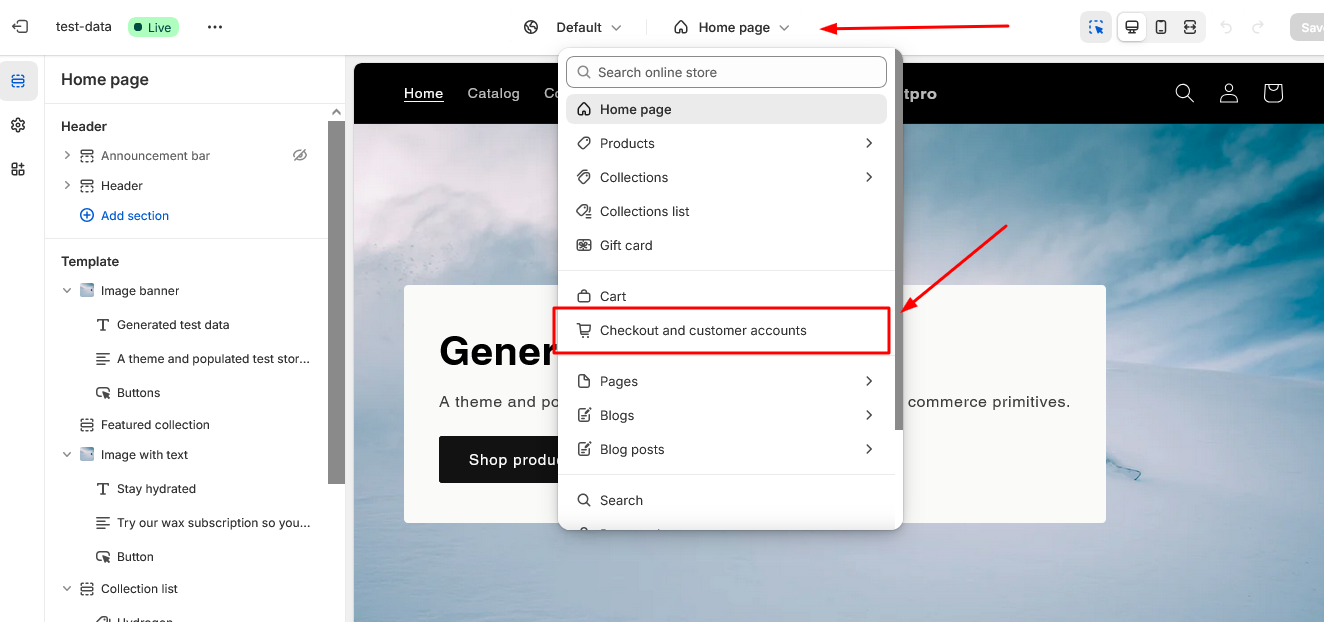
Task: Collapse the Image banner section
Action: pos(67,291)
